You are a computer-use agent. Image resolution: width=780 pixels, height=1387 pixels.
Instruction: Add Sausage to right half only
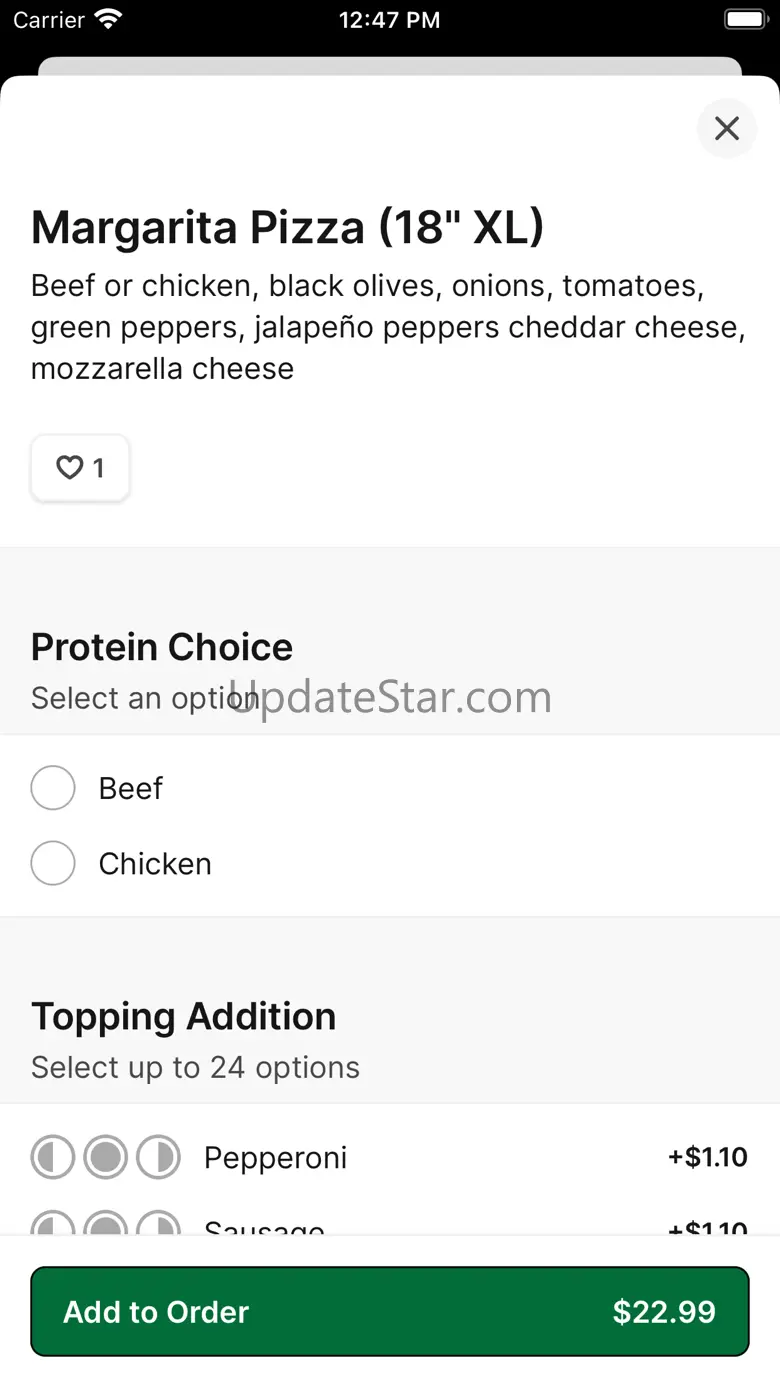(x=158, y=1224)
